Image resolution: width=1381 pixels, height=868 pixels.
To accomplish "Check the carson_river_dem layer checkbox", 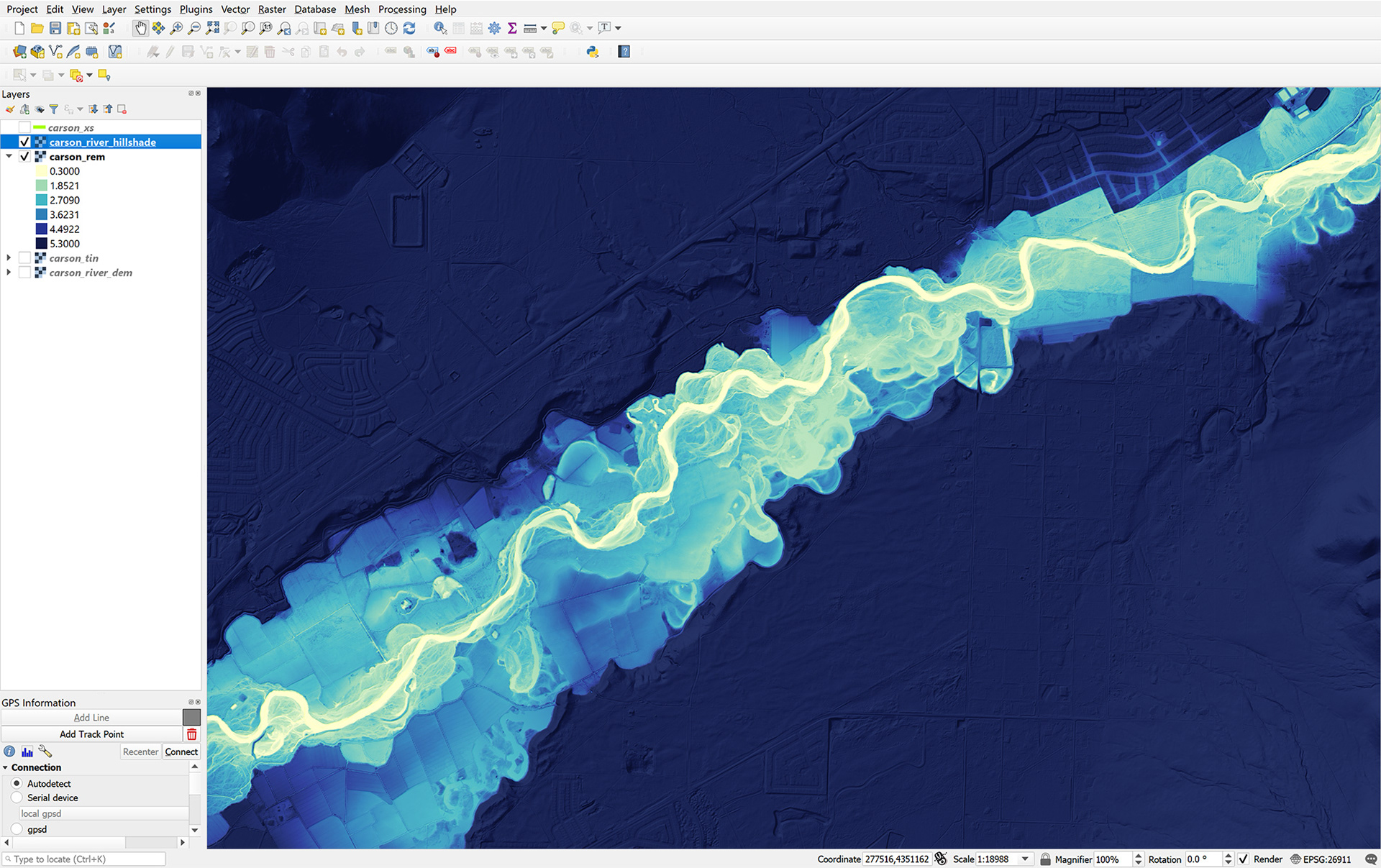I will pos(24,273).
